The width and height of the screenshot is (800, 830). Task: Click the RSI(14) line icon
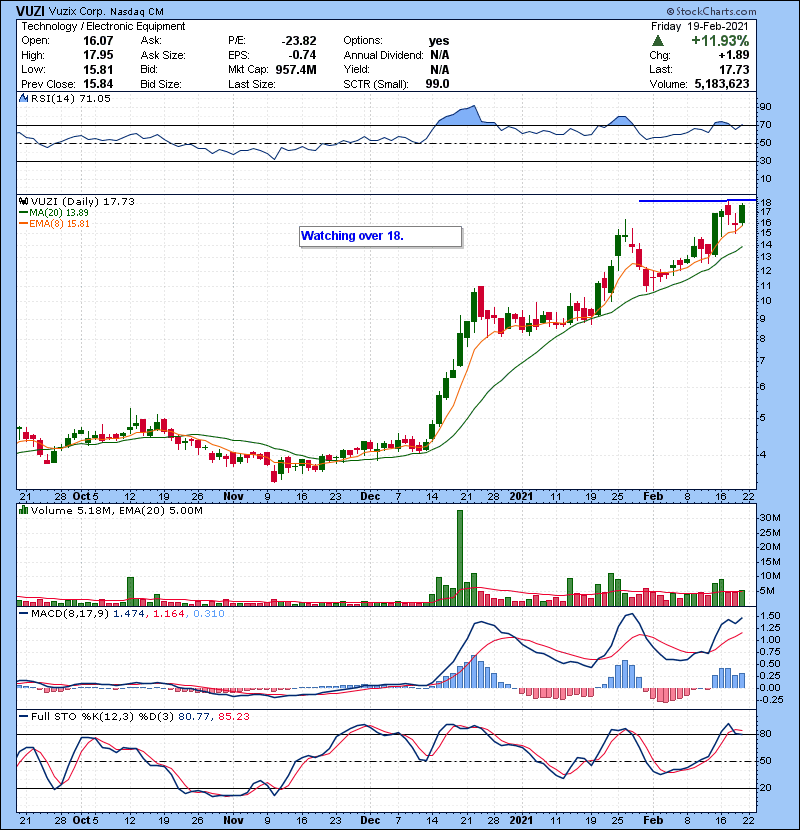click(x=23, y=98)
